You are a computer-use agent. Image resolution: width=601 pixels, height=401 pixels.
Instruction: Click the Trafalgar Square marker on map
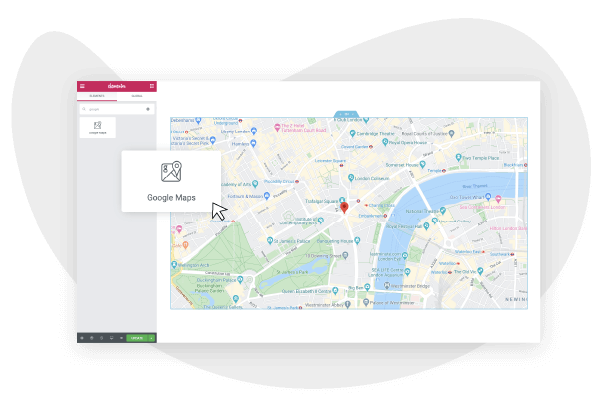[x=342, y=200]
